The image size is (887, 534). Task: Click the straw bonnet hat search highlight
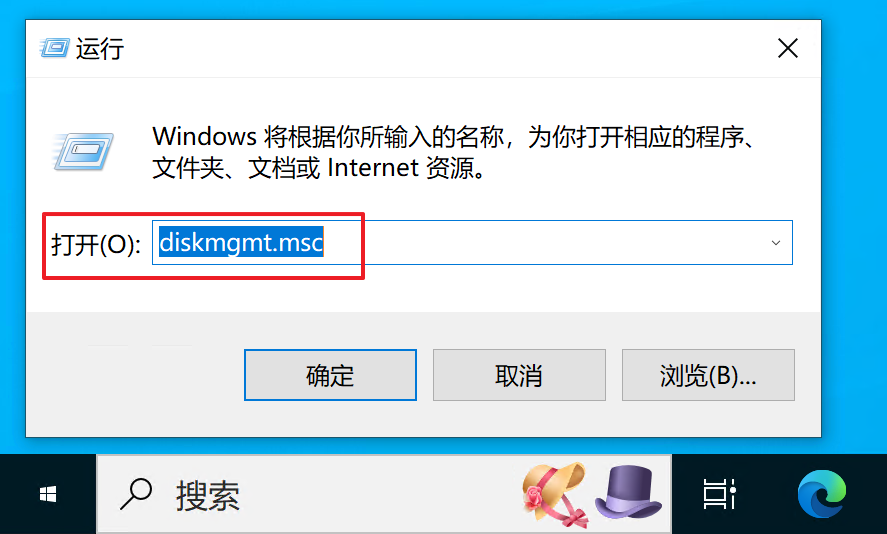point(556,494)
